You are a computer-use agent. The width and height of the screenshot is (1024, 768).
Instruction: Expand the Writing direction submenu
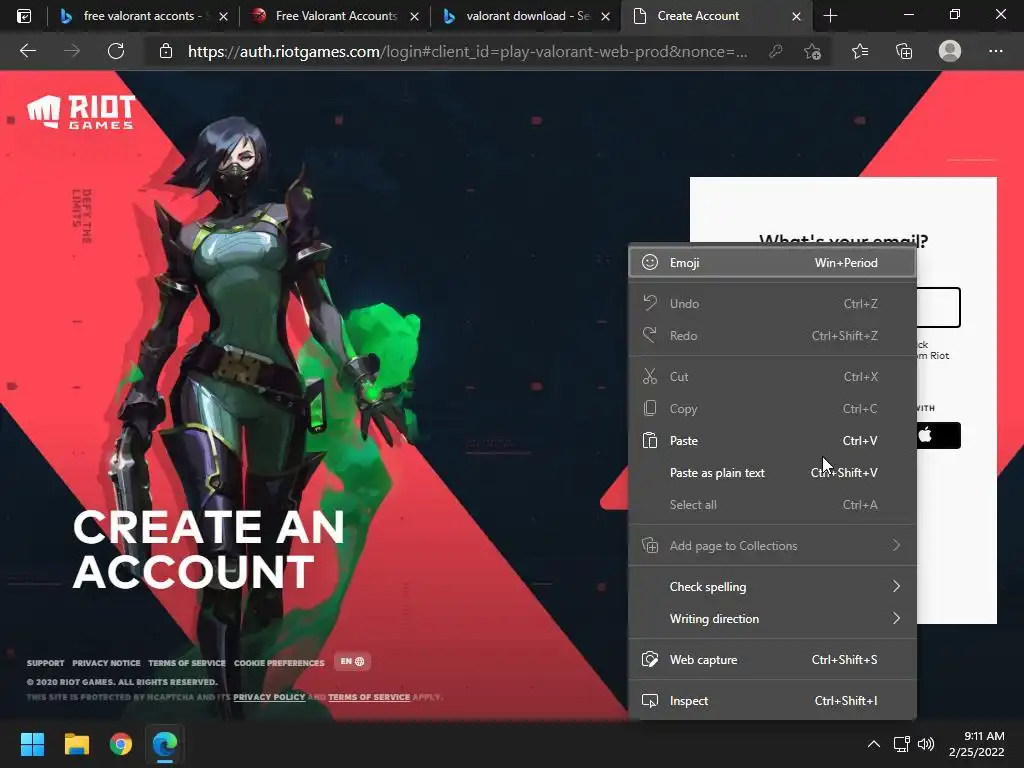(x=772, y=618)
